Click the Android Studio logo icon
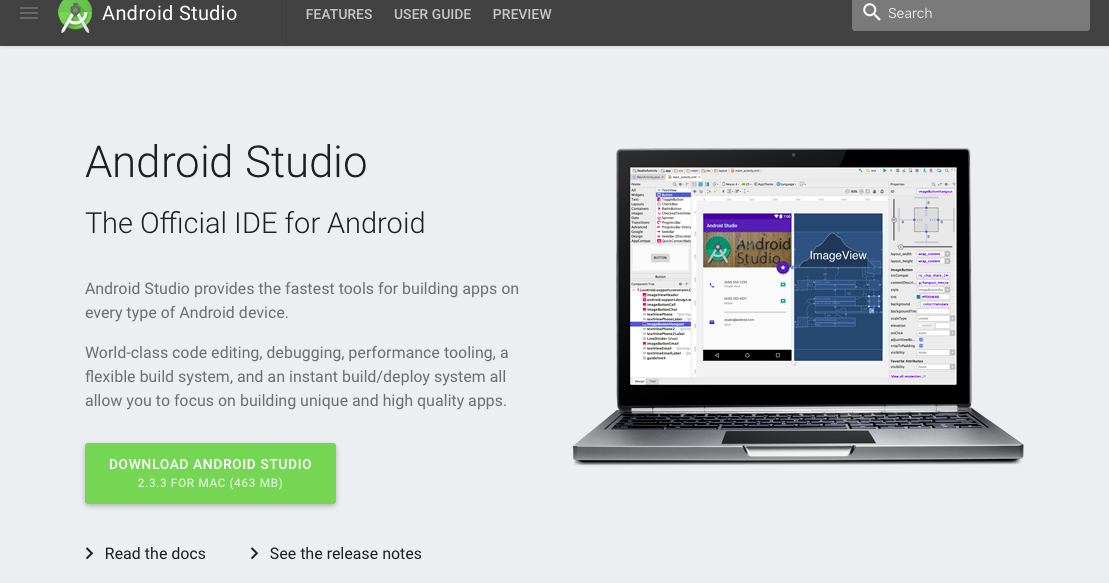The width and height of the screenshot is (1109, 583). [x=75, y=16]
